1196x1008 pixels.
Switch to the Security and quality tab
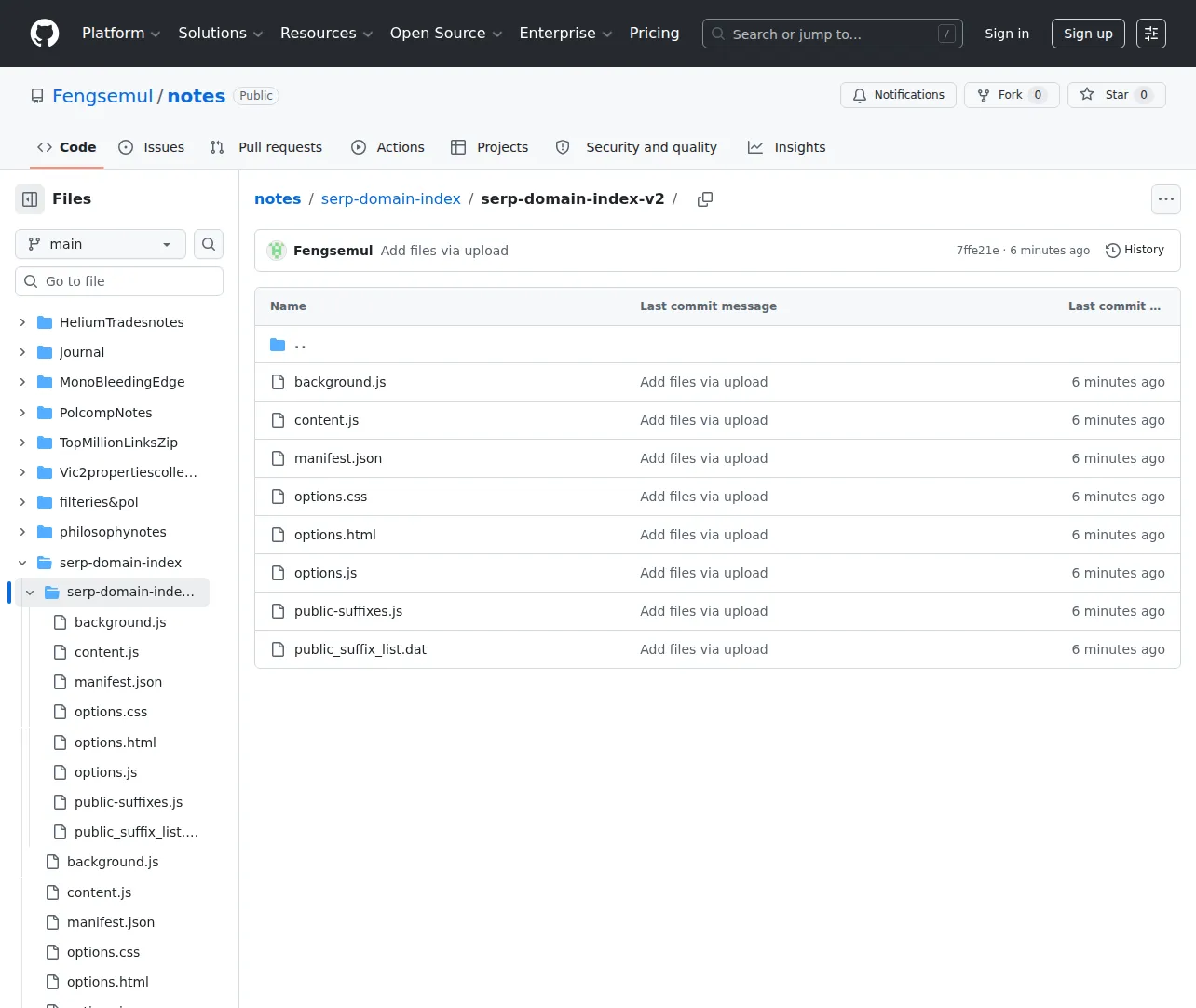(636, 147)
